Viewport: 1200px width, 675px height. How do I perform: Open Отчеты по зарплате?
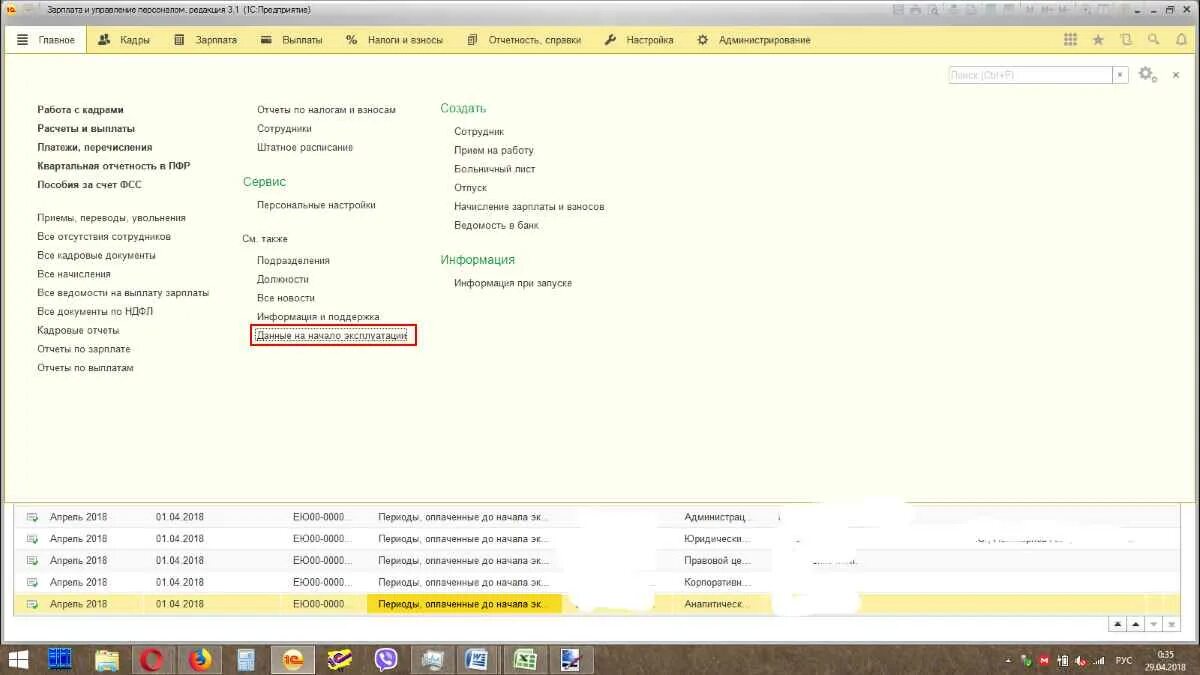[84, 349]
